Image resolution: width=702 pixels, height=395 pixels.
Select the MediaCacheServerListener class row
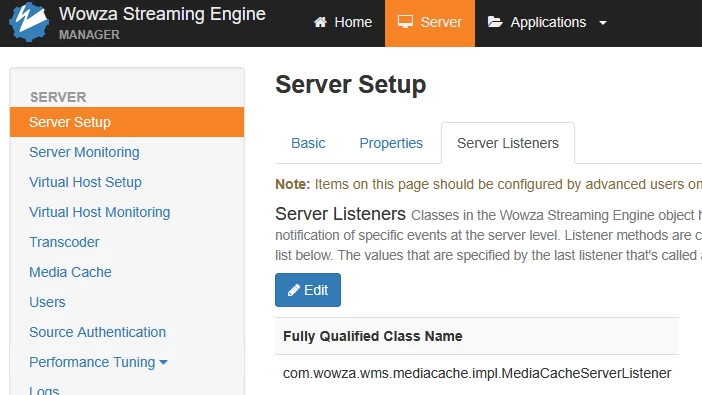click(477, 374)
